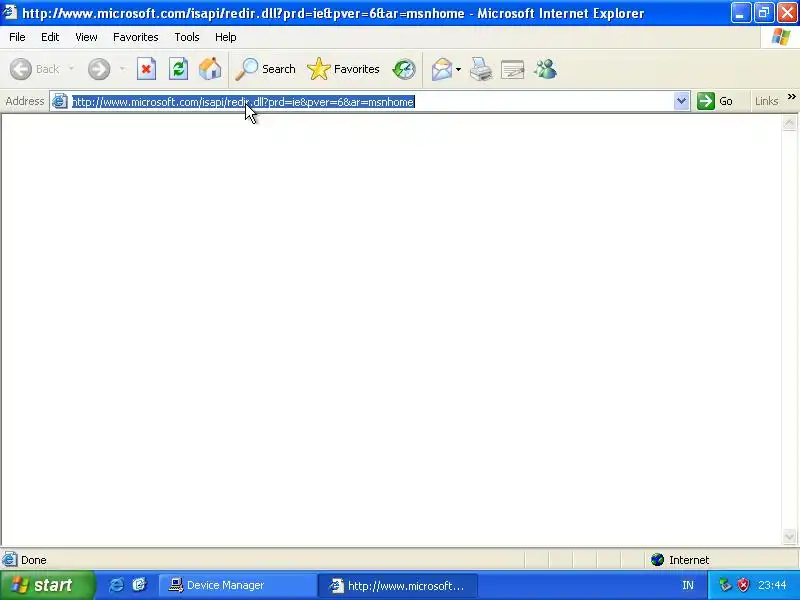Open the File menu
800x600 pixels.
17,37
